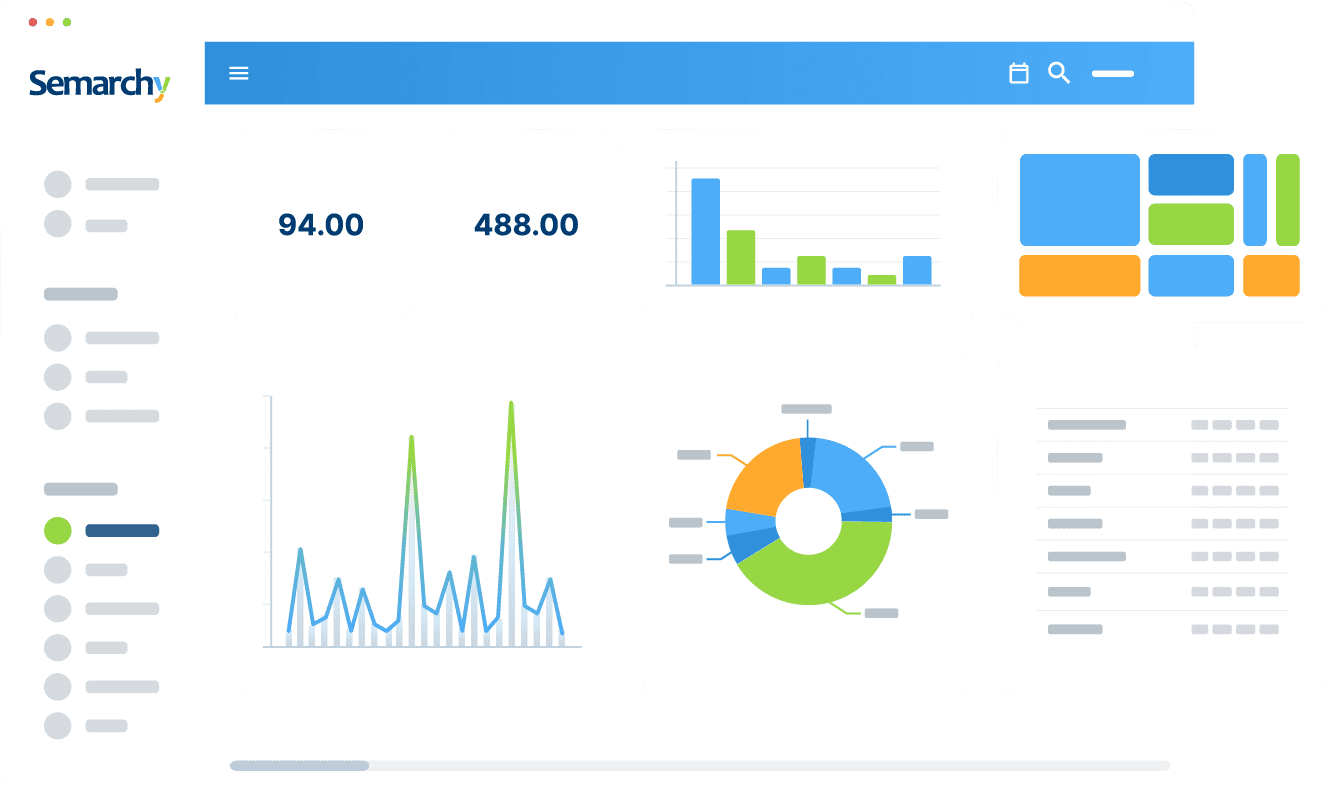The height and width of the screenshot is (788, 1330).
Task: Click the highest green peak in line chart
Action: tap(511, 404)
